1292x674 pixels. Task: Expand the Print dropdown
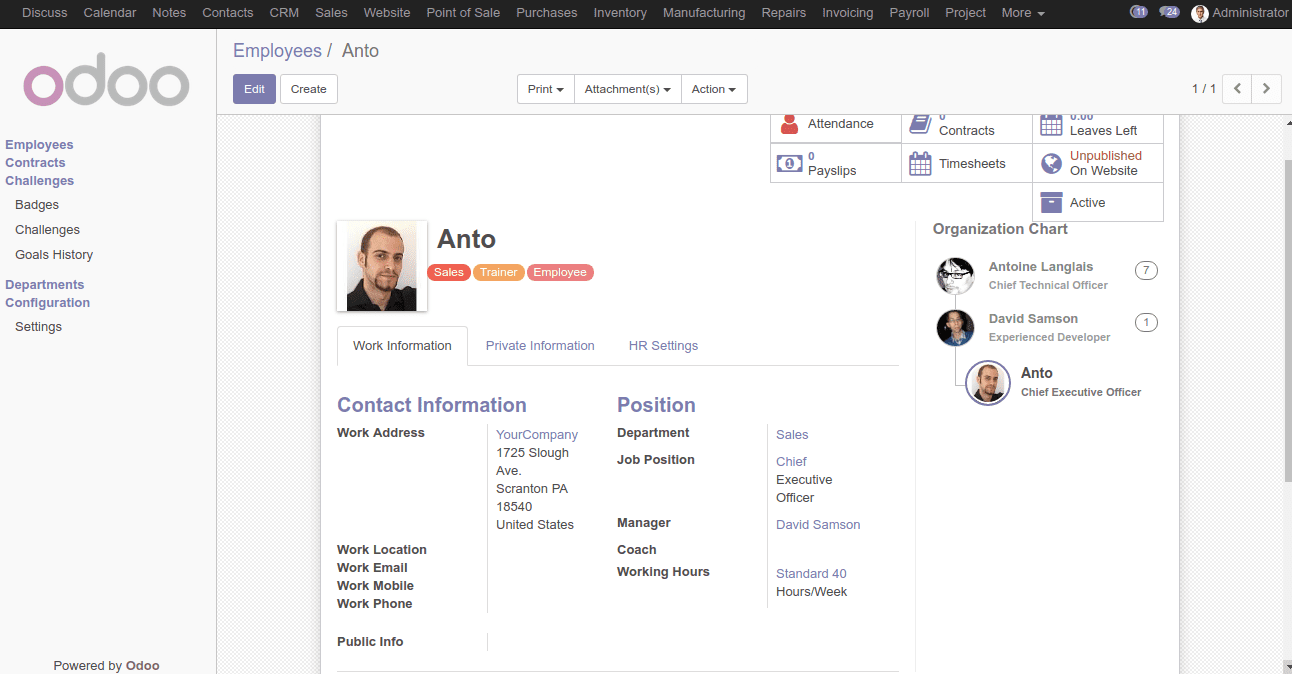pyautogui.click(x=546, y=89)
